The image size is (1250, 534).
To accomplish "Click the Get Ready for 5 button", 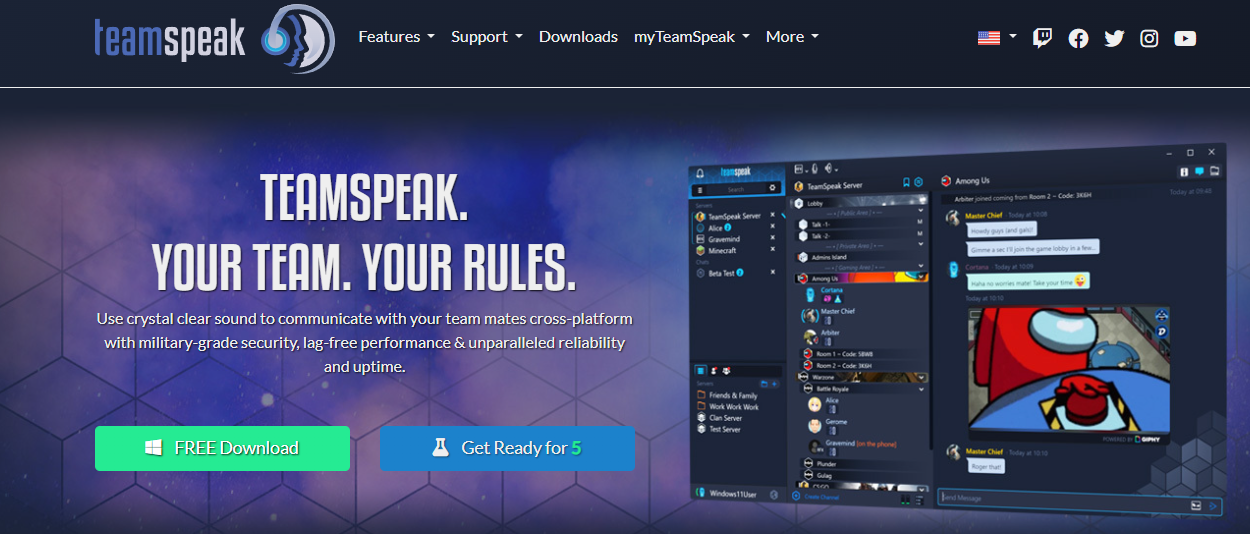I will [507, 448].
